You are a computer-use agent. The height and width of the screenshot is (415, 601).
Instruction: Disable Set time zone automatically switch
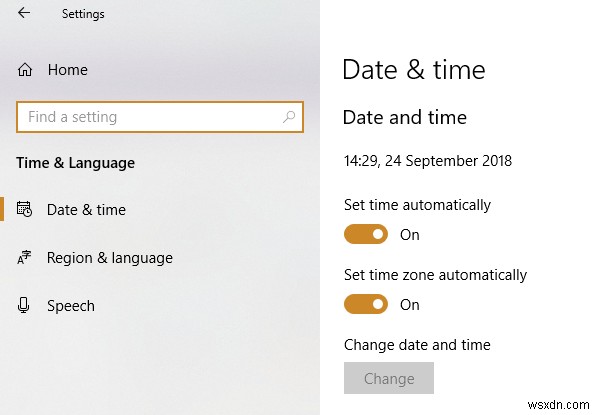coord(365,304)
